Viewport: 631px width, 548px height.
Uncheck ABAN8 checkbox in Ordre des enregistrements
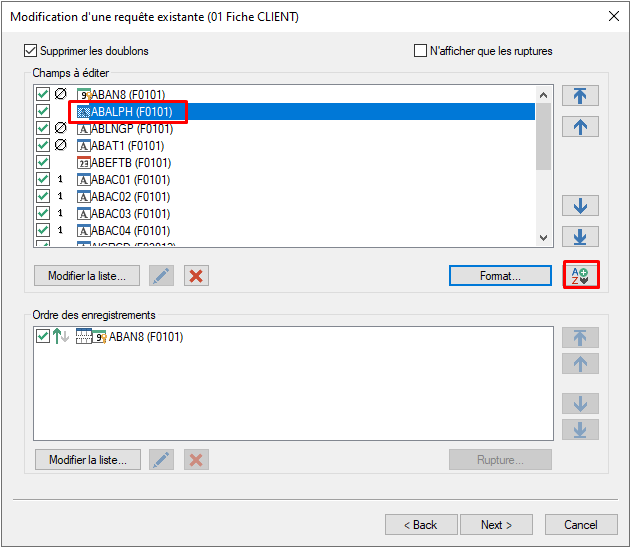[43, 336]
